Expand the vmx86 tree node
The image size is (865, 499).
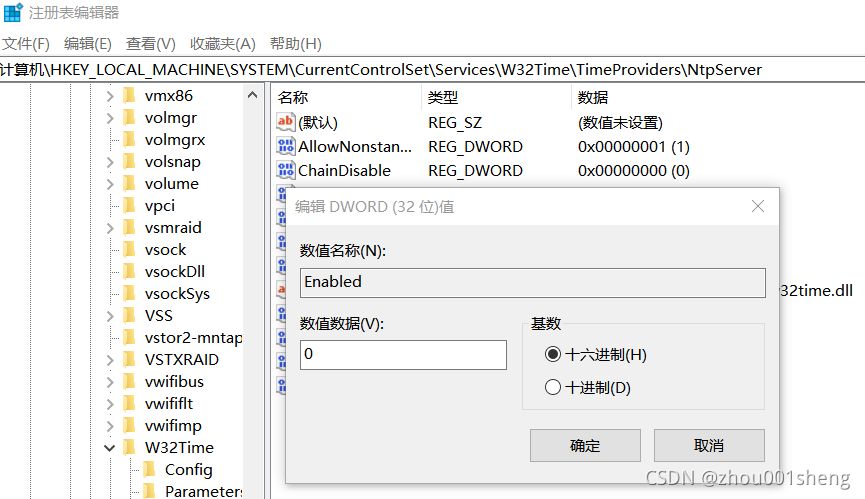pos(110,96)
